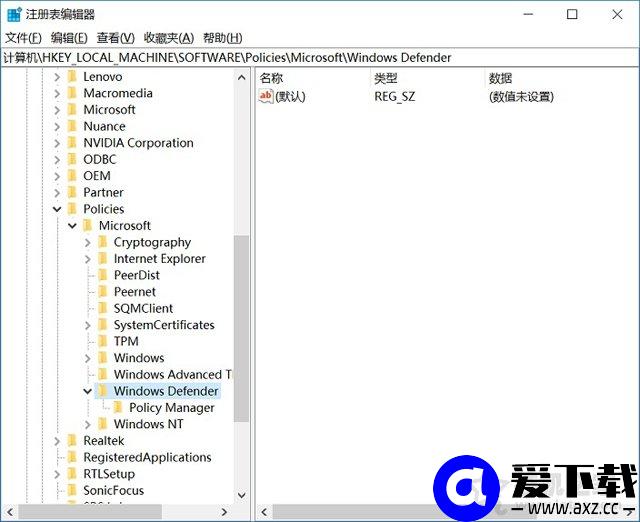The width and height of the screenshot is (640, 522).
Task: Select the Macromedia folder icon
Action: [72, 93]
